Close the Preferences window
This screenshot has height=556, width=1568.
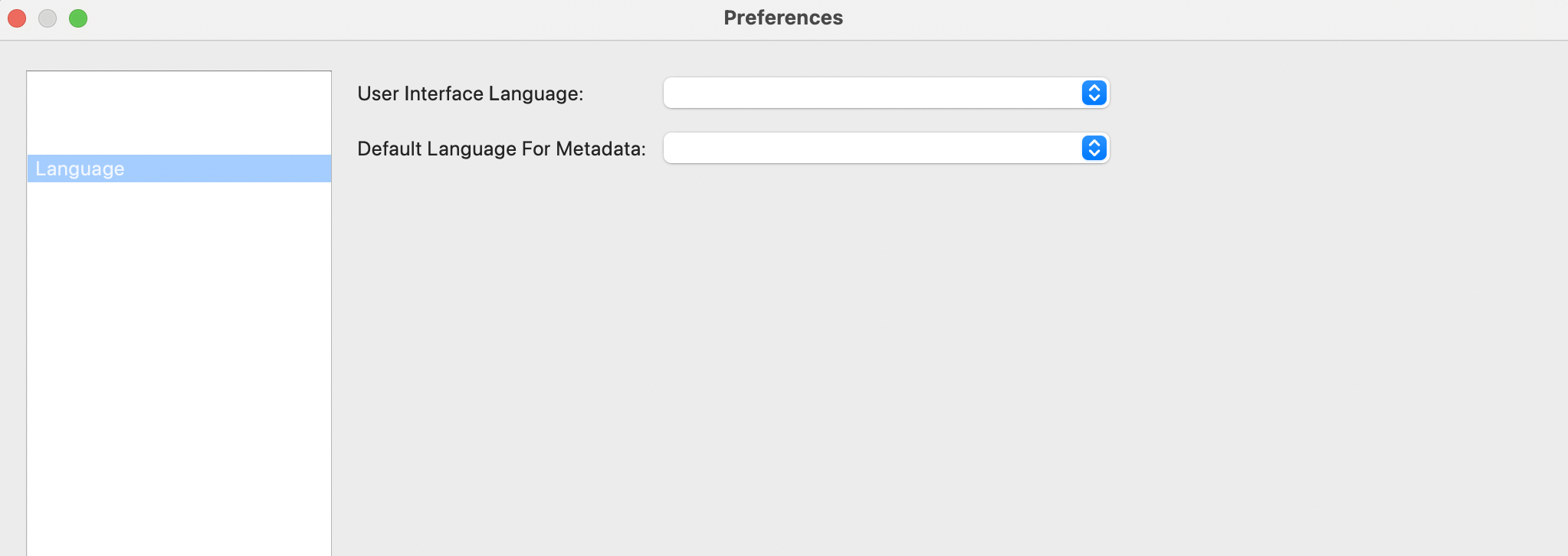[x=17, y=18]
